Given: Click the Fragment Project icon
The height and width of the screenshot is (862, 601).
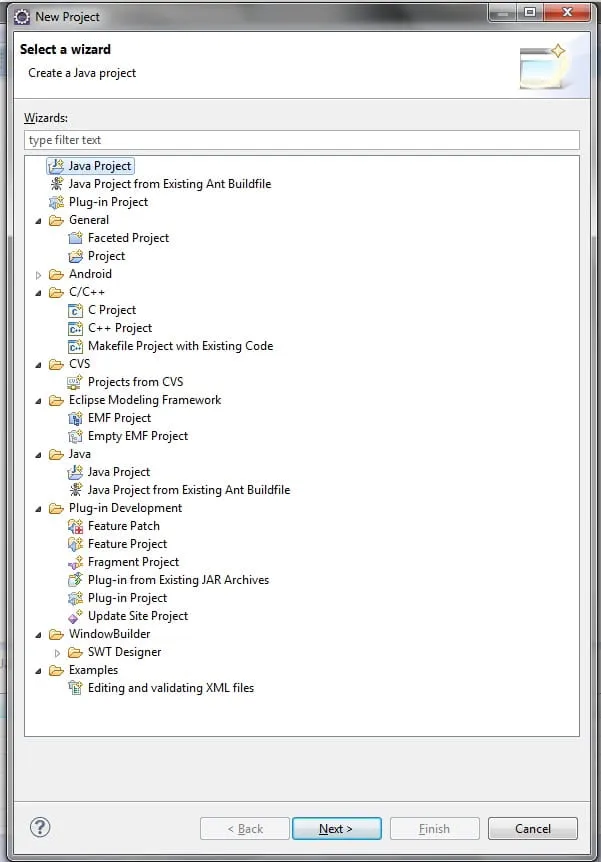Looking at the screenshot, I should tap(75, 562).
